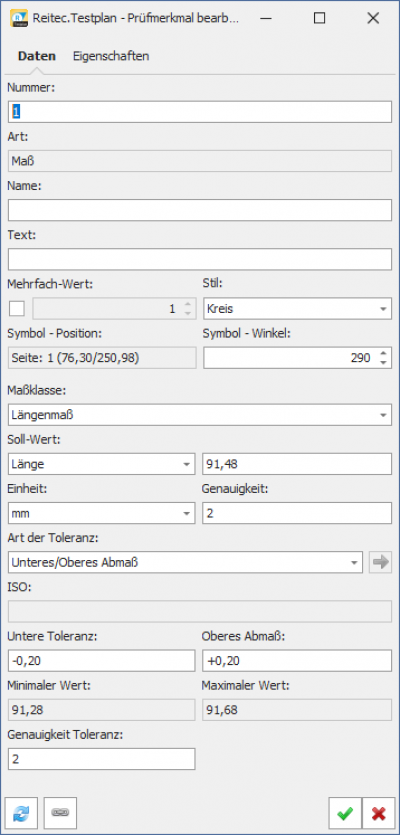The height and width of the screenshot is (835, 400).
Task: Cancel with the red X icon
Action: (379, 813)
